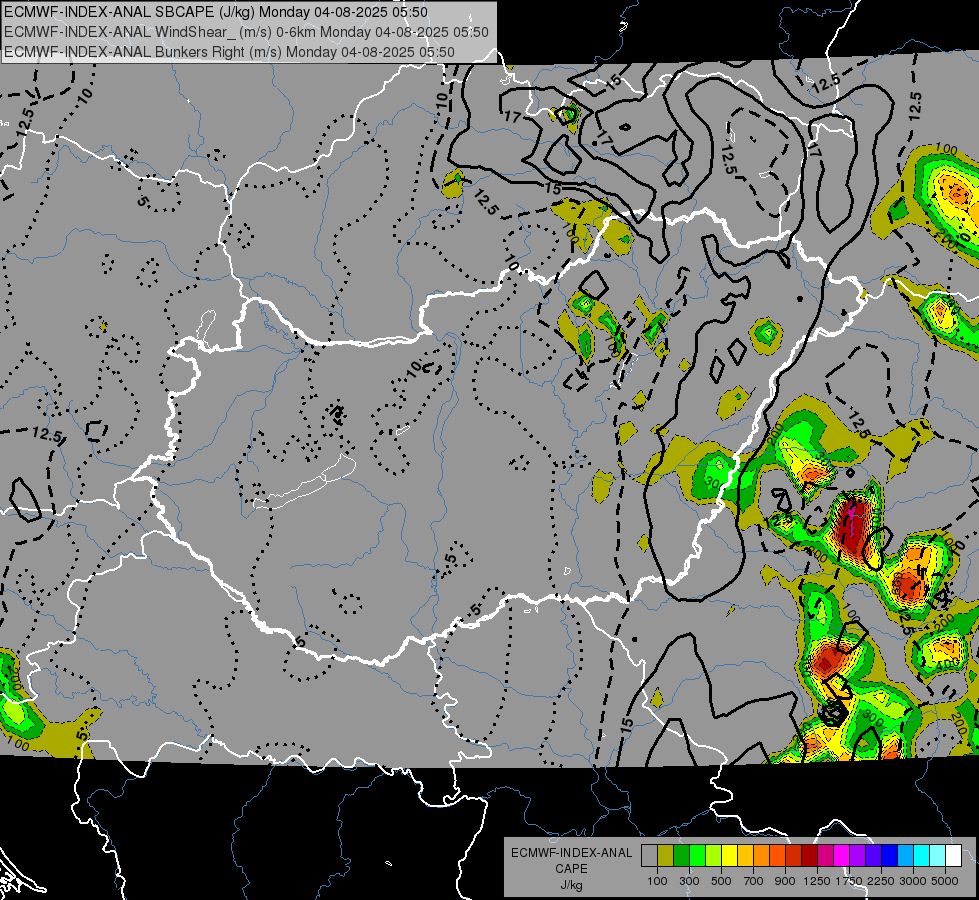Select the gray legend swatch below 100
This screenshot has width=979, height=900.
[649, 855]
